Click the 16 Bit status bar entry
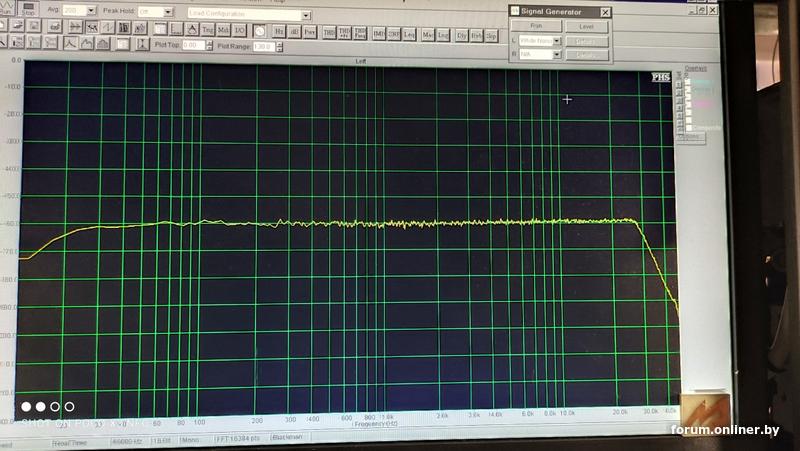 click(161, 440)
